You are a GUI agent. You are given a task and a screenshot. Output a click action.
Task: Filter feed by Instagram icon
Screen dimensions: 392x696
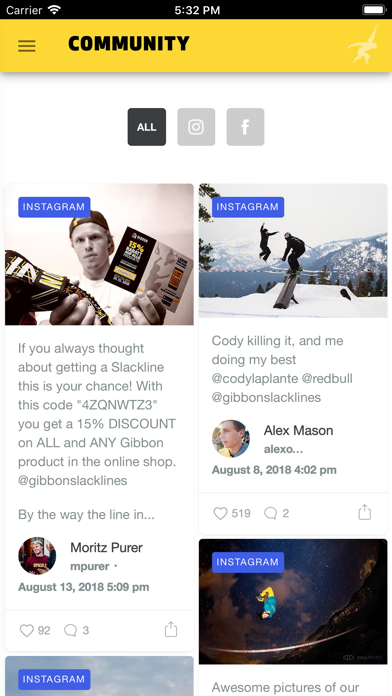[x=196, y=127]
